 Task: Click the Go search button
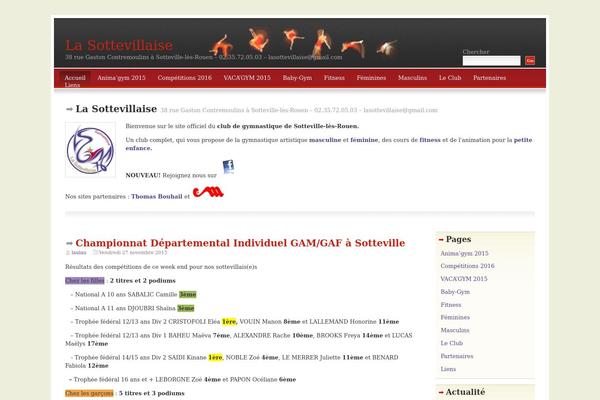pos(530,60)
